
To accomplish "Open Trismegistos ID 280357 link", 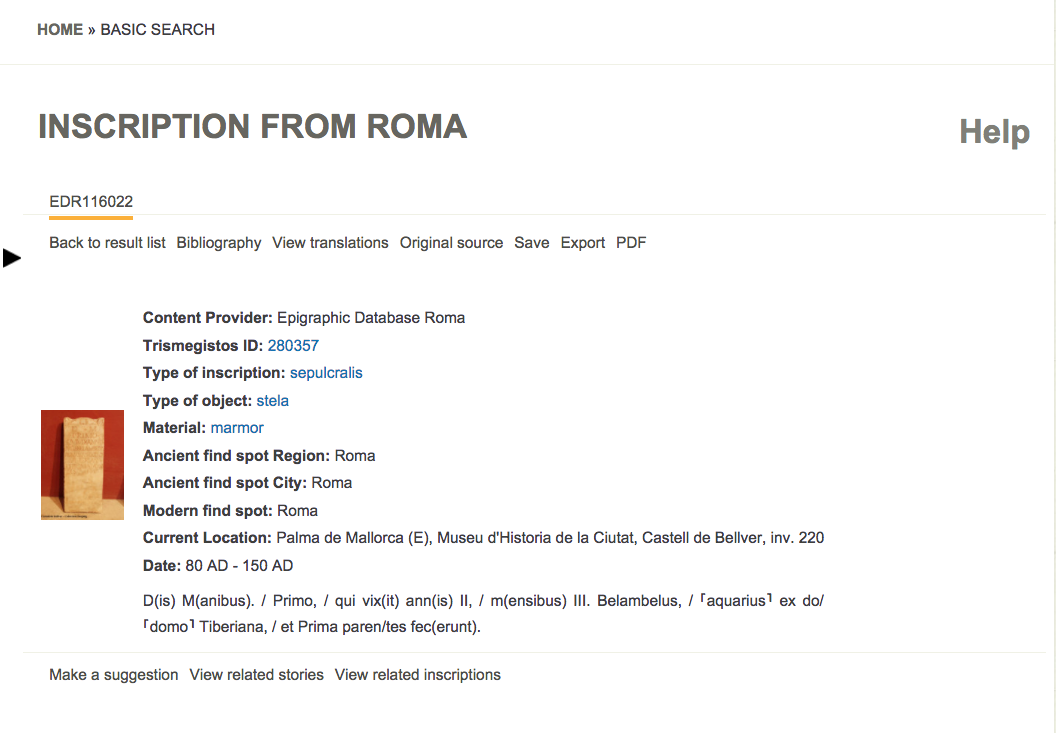I will tap(293, 345).
